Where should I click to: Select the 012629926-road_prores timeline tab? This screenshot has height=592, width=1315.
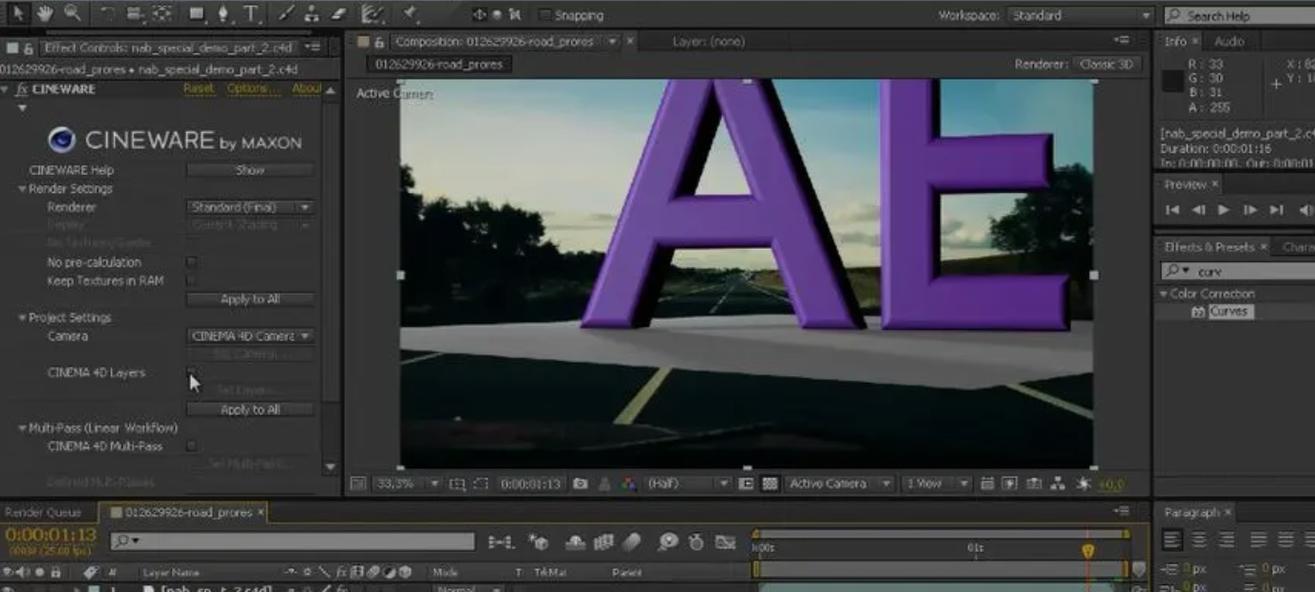pyautogui.click(x=188, y=512)
